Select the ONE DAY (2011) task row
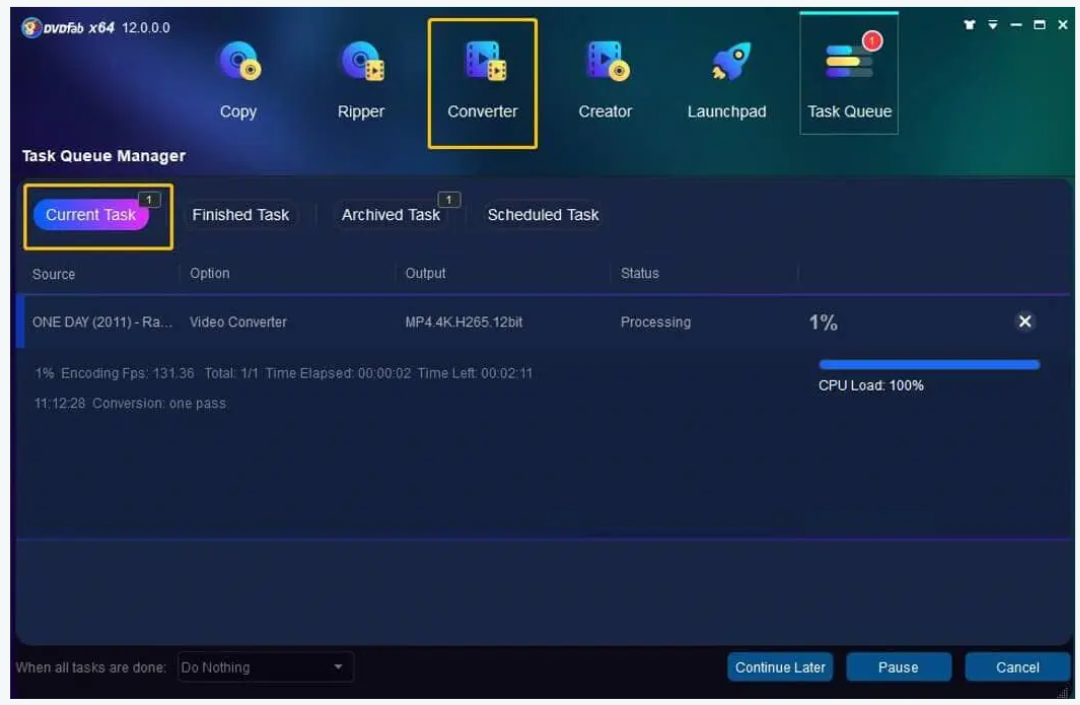The height and width of the screenshot is (705, 1080). point(400,322)
